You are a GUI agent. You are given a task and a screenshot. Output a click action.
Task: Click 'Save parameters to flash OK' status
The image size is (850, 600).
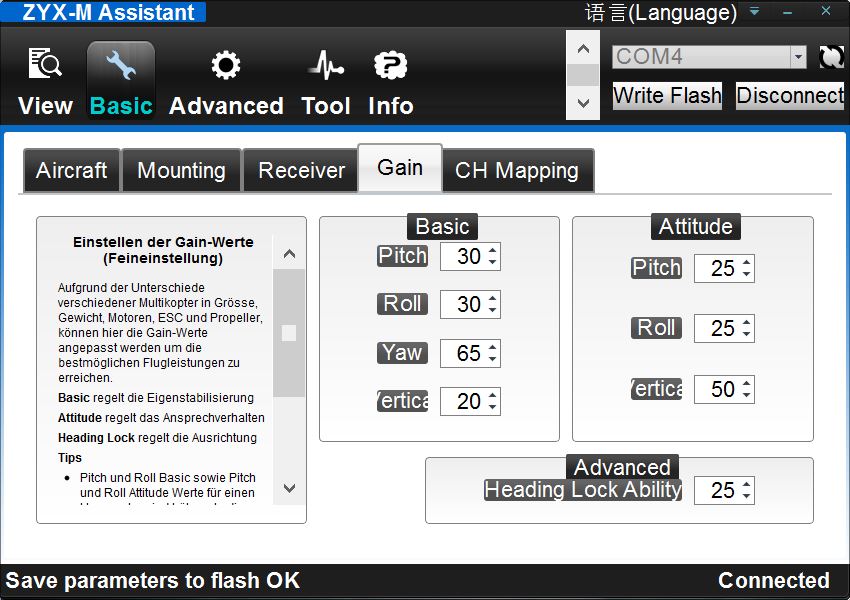point(153,580)
